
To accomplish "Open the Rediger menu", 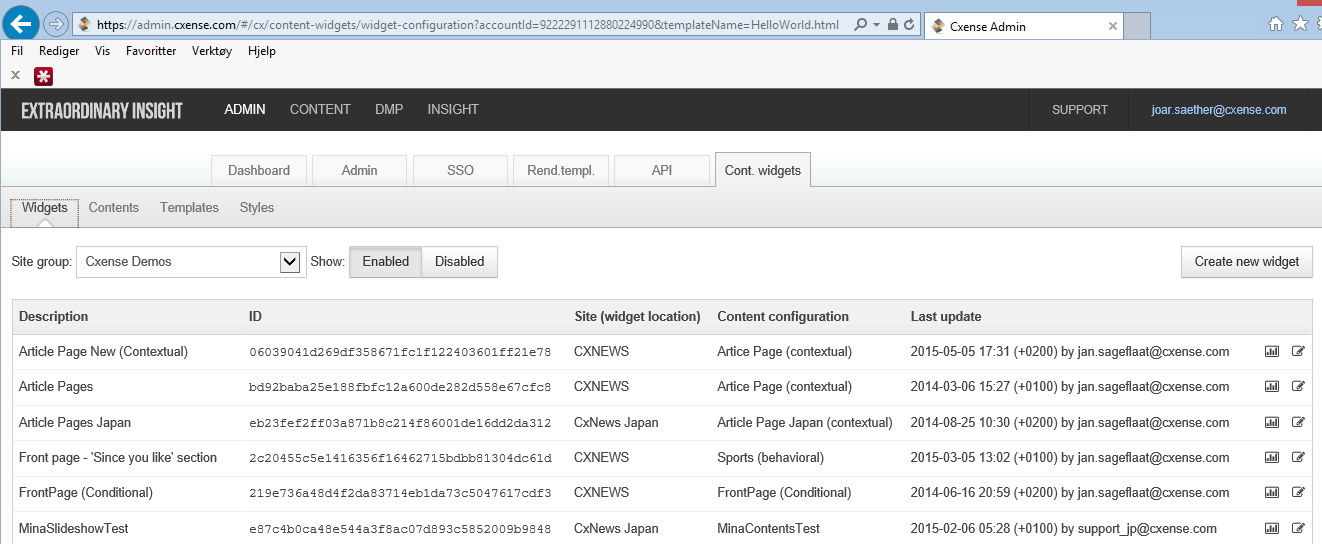I will pos(59,51).
